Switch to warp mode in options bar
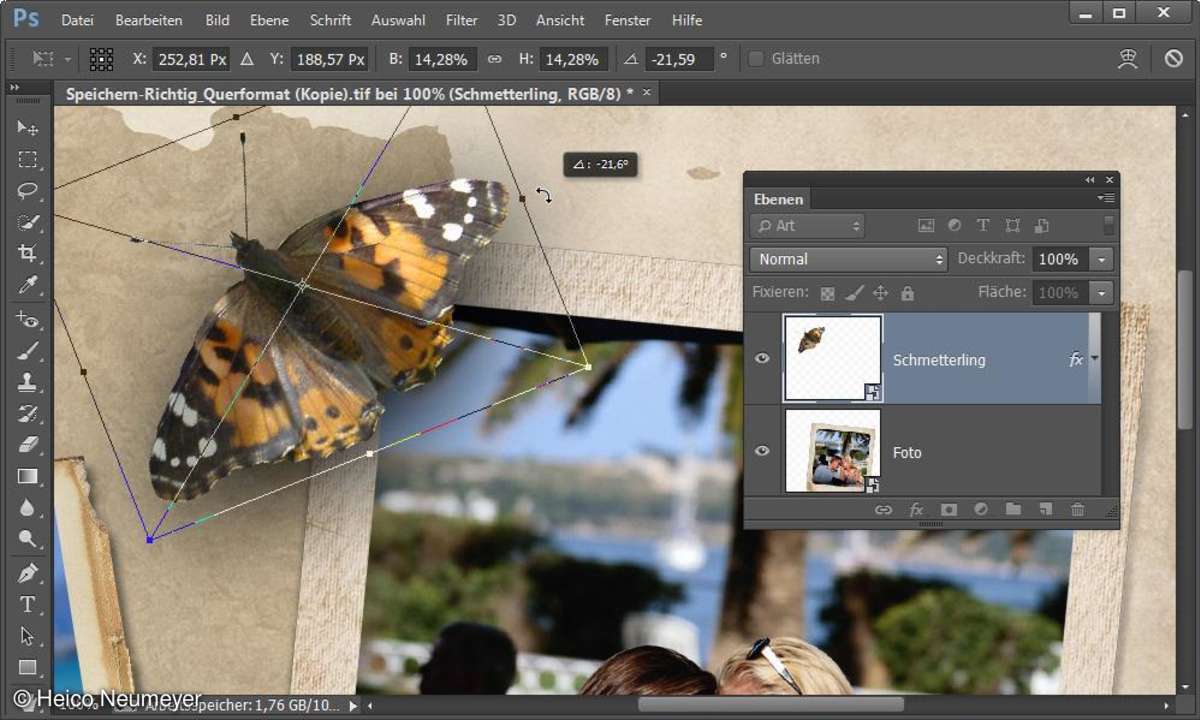 click(x=1128, y=59)
